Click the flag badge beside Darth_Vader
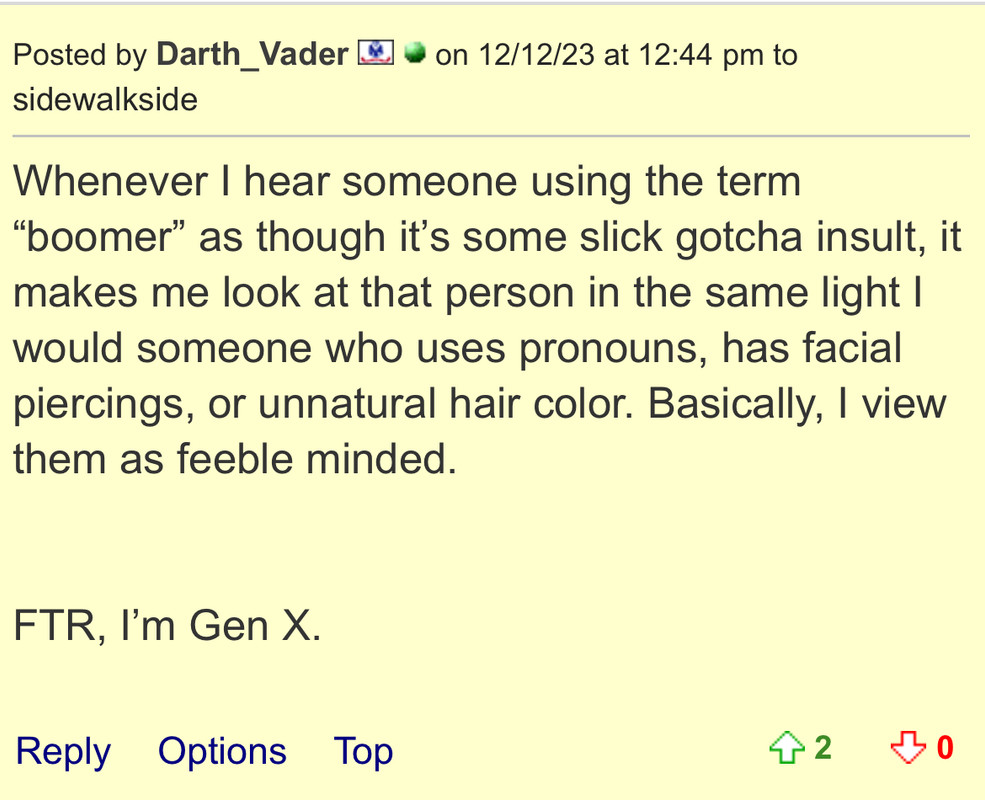 [376, 52]
